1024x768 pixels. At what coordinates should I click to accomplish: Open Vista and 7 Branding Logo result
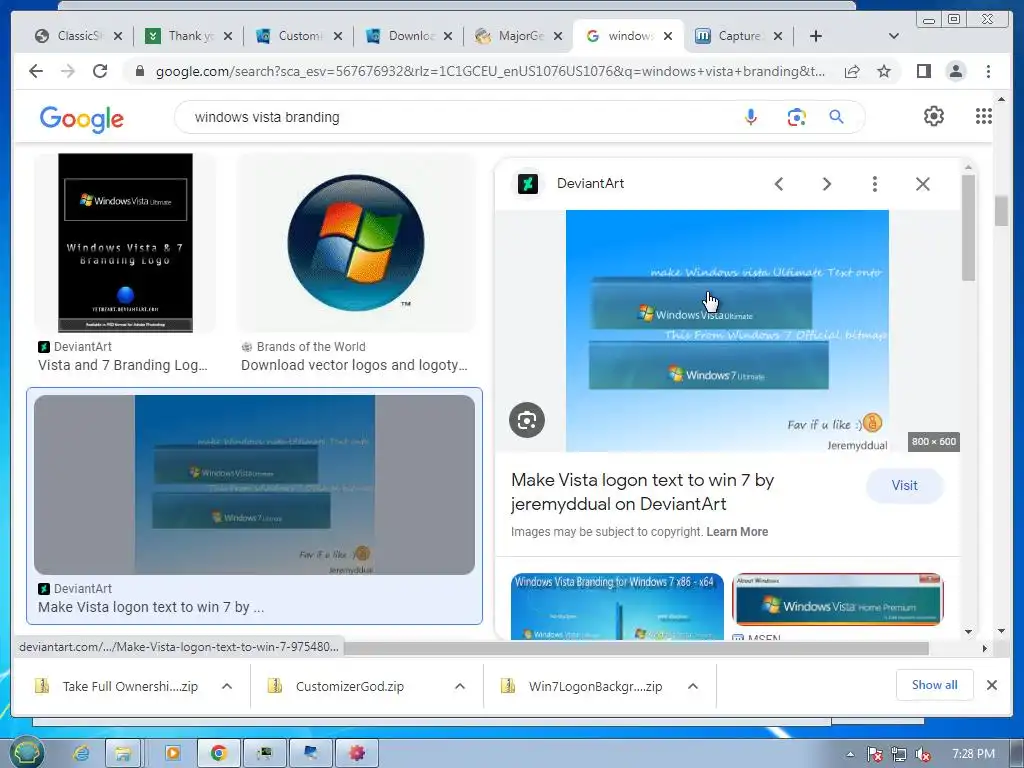pyautogui.click(x=123, y=365)
